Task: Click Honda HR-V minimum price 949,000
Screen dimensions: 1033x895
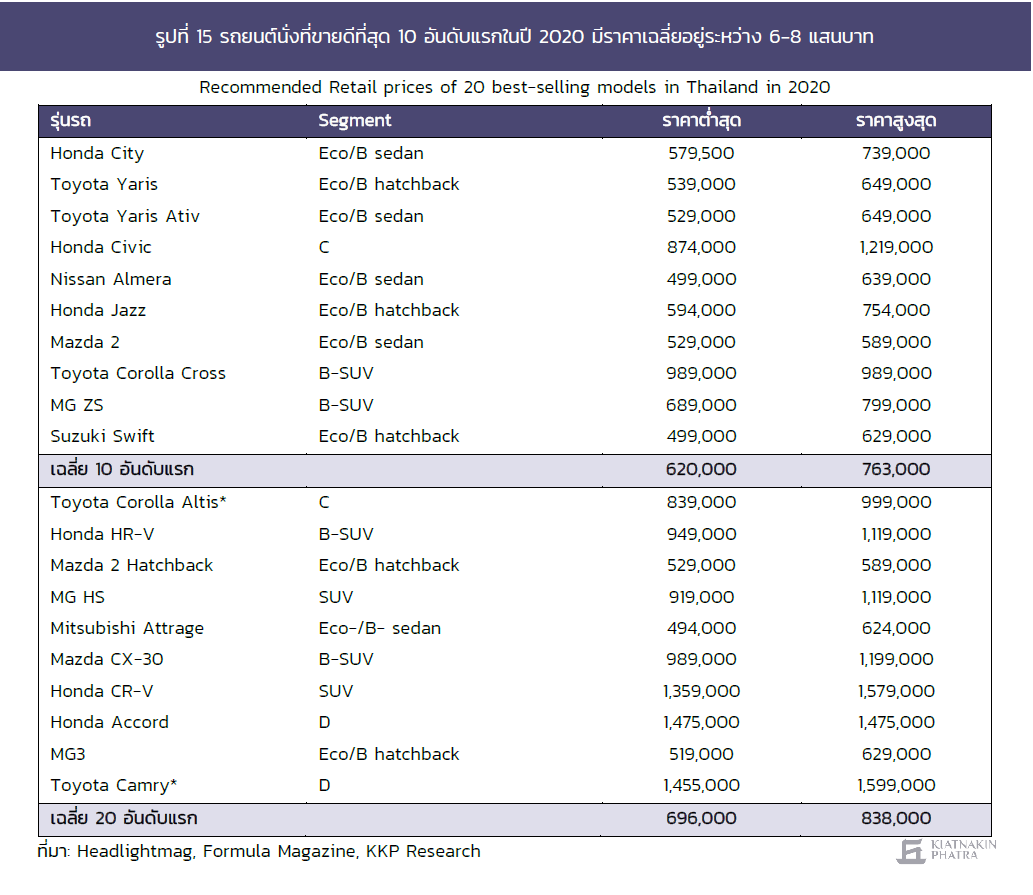Action: pyautogui.click(x=701, y=534)
